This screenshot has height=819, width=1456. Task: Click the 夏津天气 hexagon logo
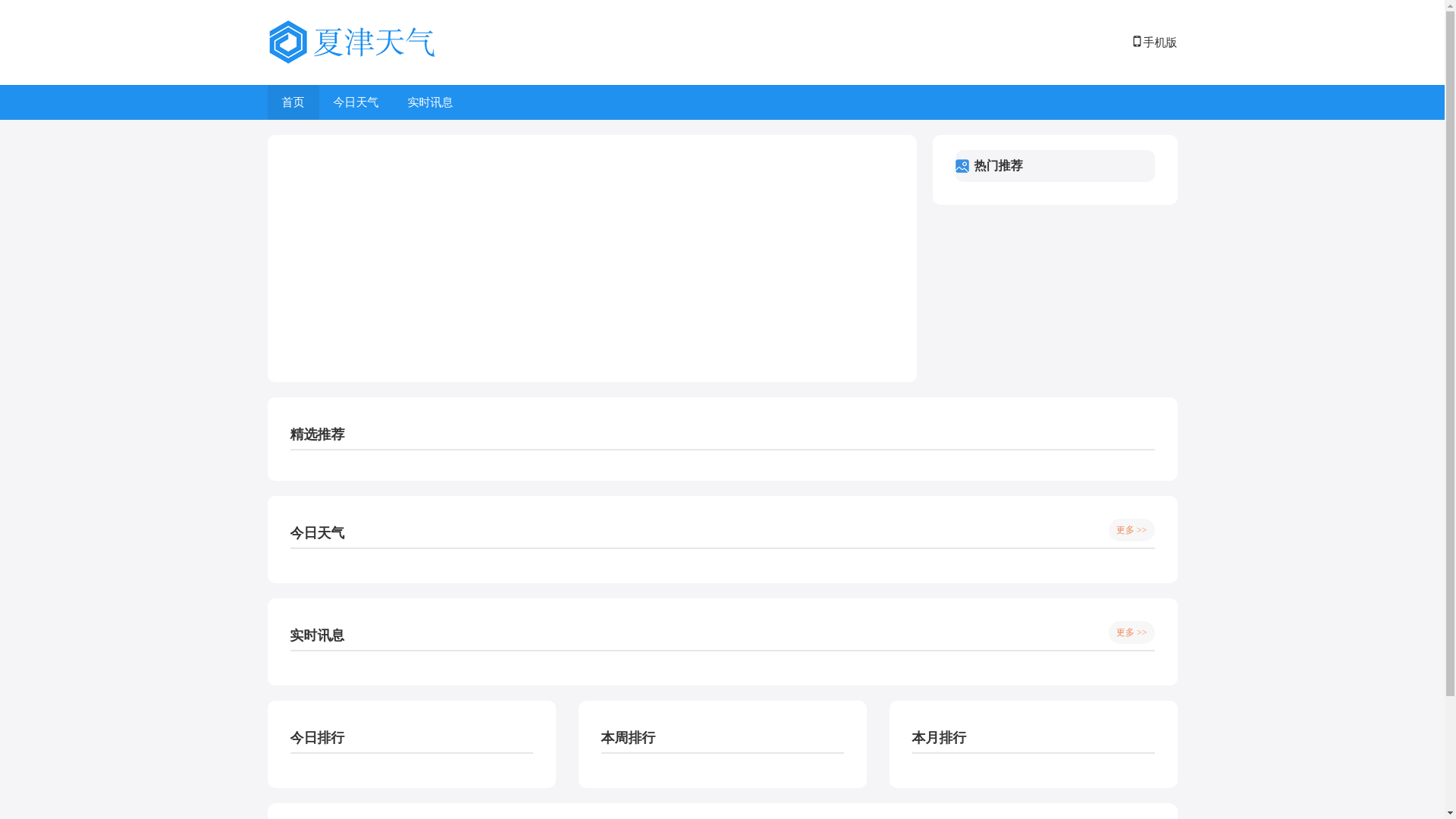(x=287, y=42)
